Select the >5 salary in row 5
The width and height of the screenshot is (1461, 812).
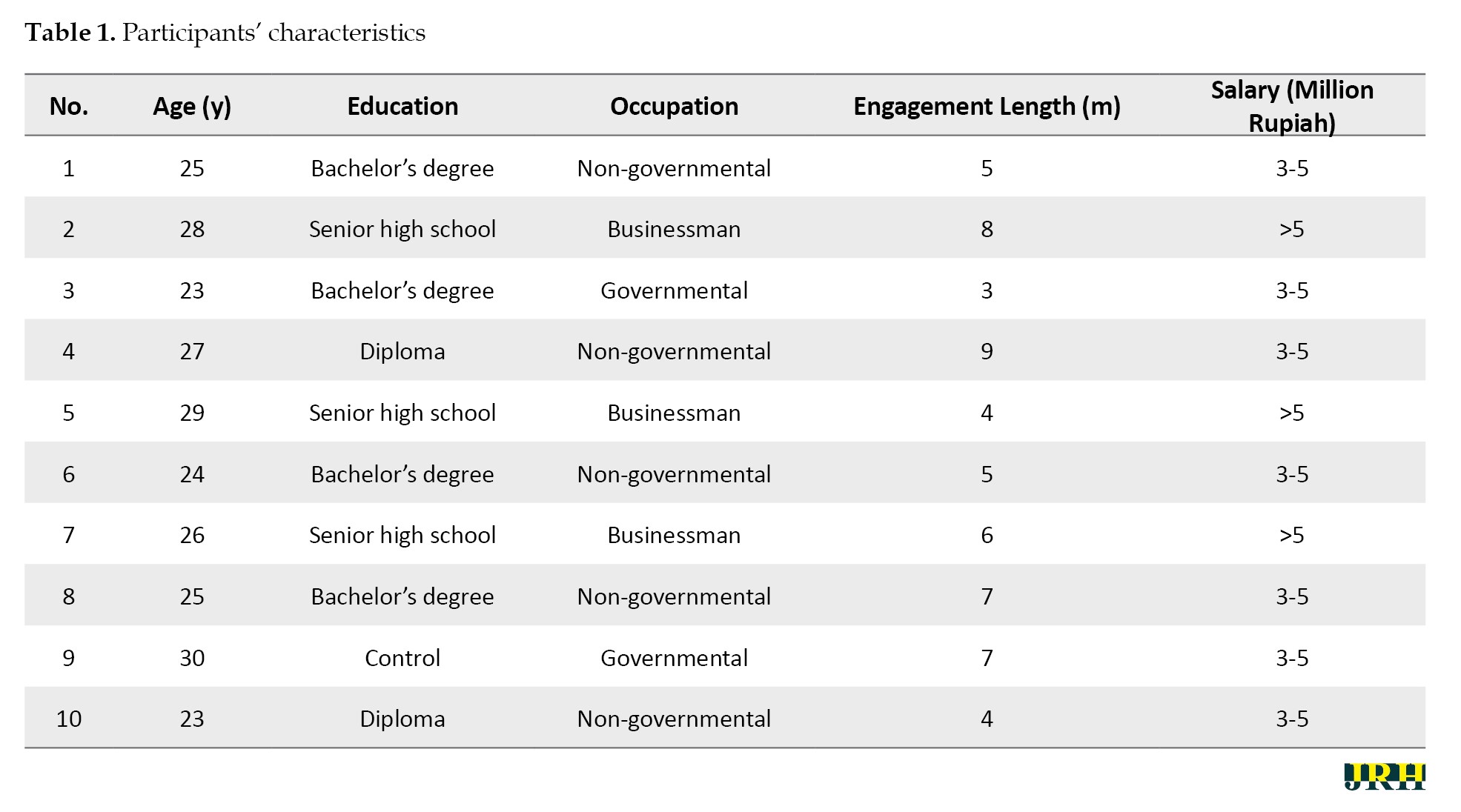[x=1292, y=413]
